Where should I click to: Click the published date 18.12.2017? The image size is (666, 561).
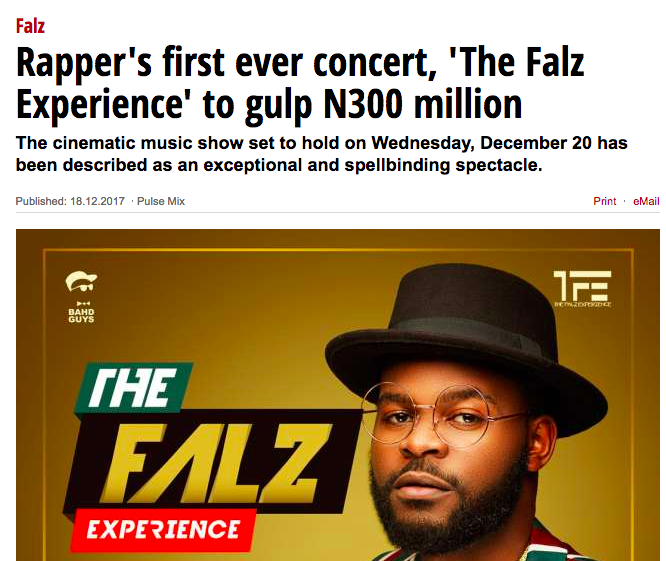tap(98, 201)
